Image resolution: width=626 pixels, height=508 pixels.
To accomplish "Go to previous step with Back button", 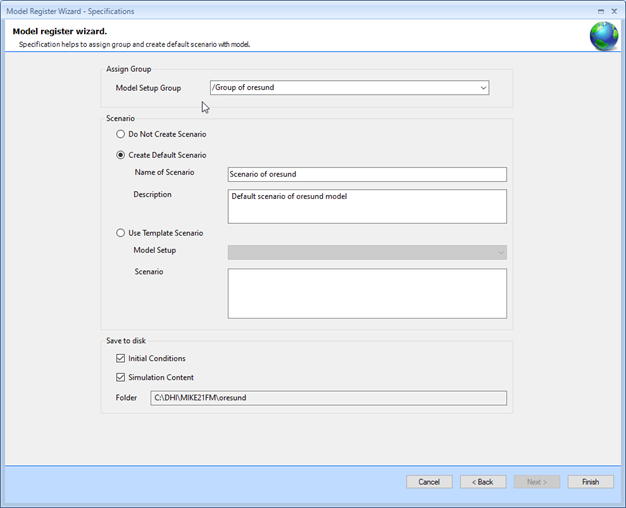I will (x=483, y=482).
